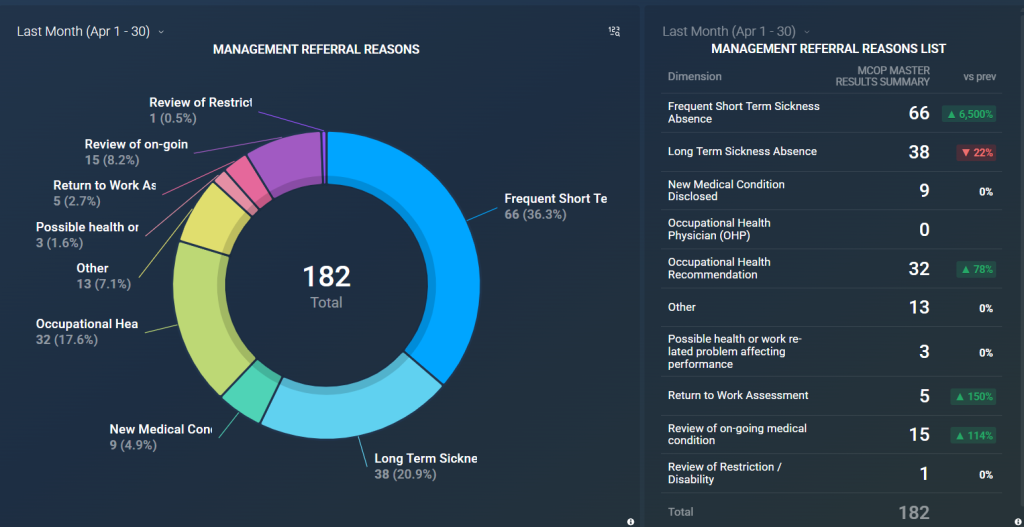This screenshot has height=527, width=1024.
Task: Click the '38 (20.9%)' chart value
Action: (x=405, y=475)
